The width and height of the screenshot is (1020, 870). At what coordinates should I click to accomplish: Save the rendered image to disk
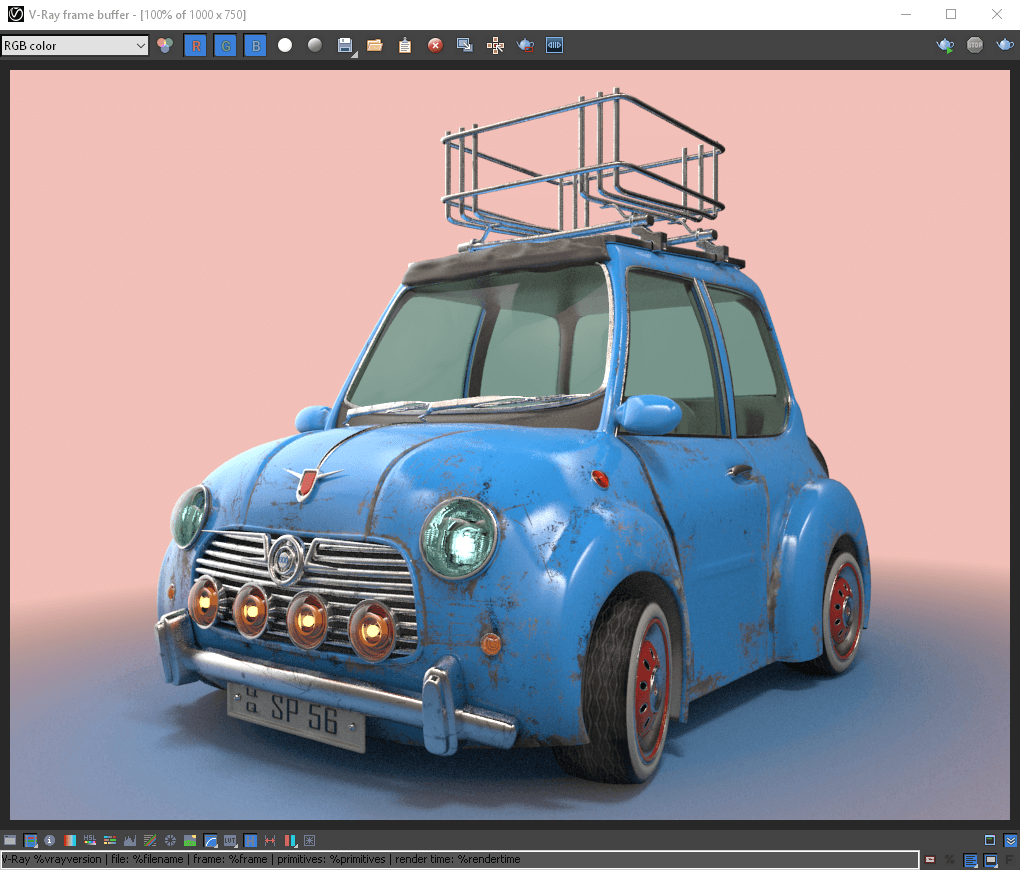tap(344, 45)
